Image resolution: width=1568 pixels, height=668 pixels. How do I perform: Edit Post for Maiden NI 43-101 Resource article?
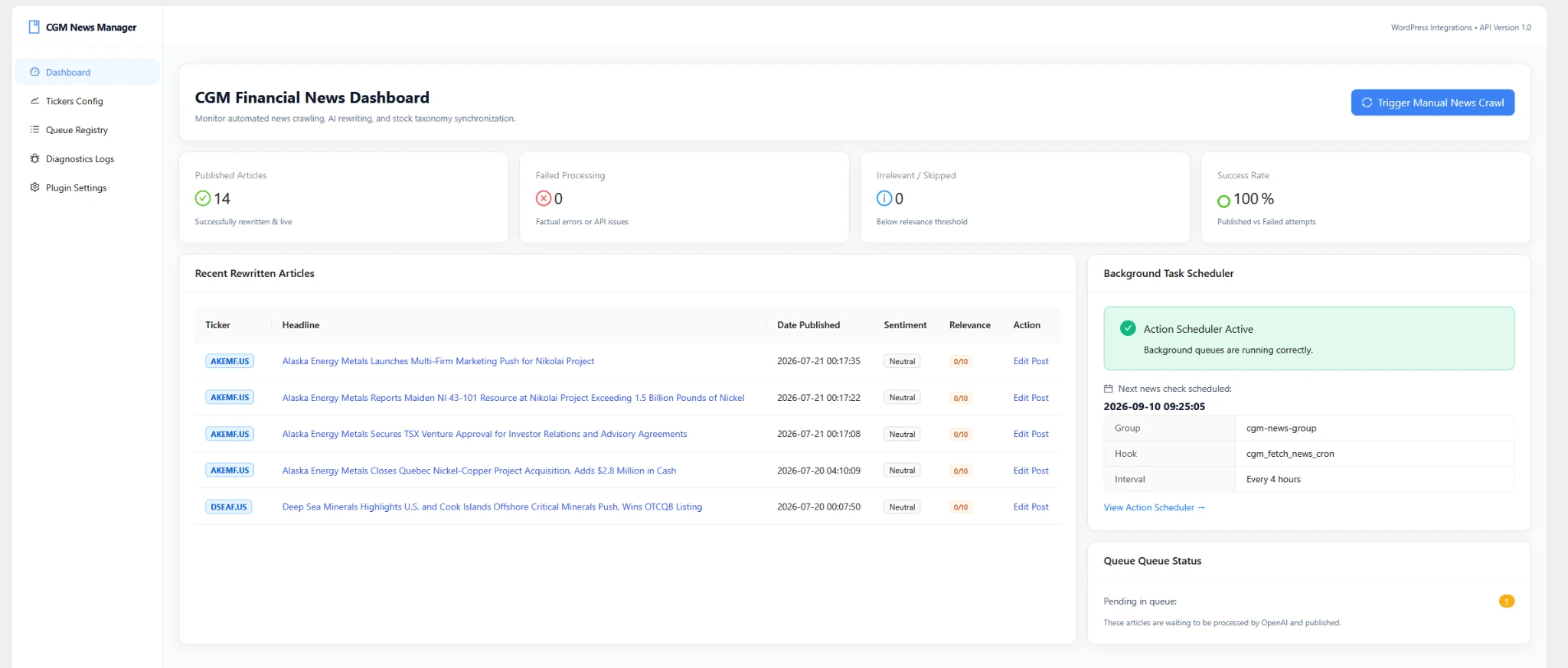coord(1031,398)
